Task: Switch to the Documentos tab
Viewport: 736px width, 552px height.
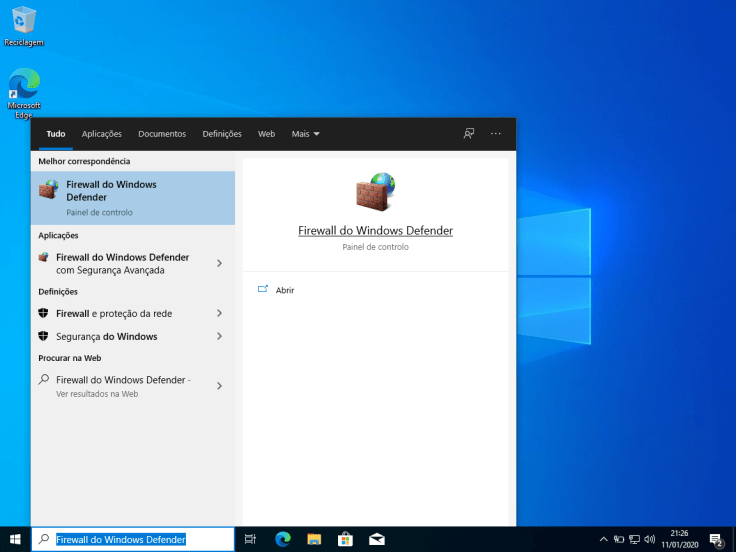Action: click(162, 134)
